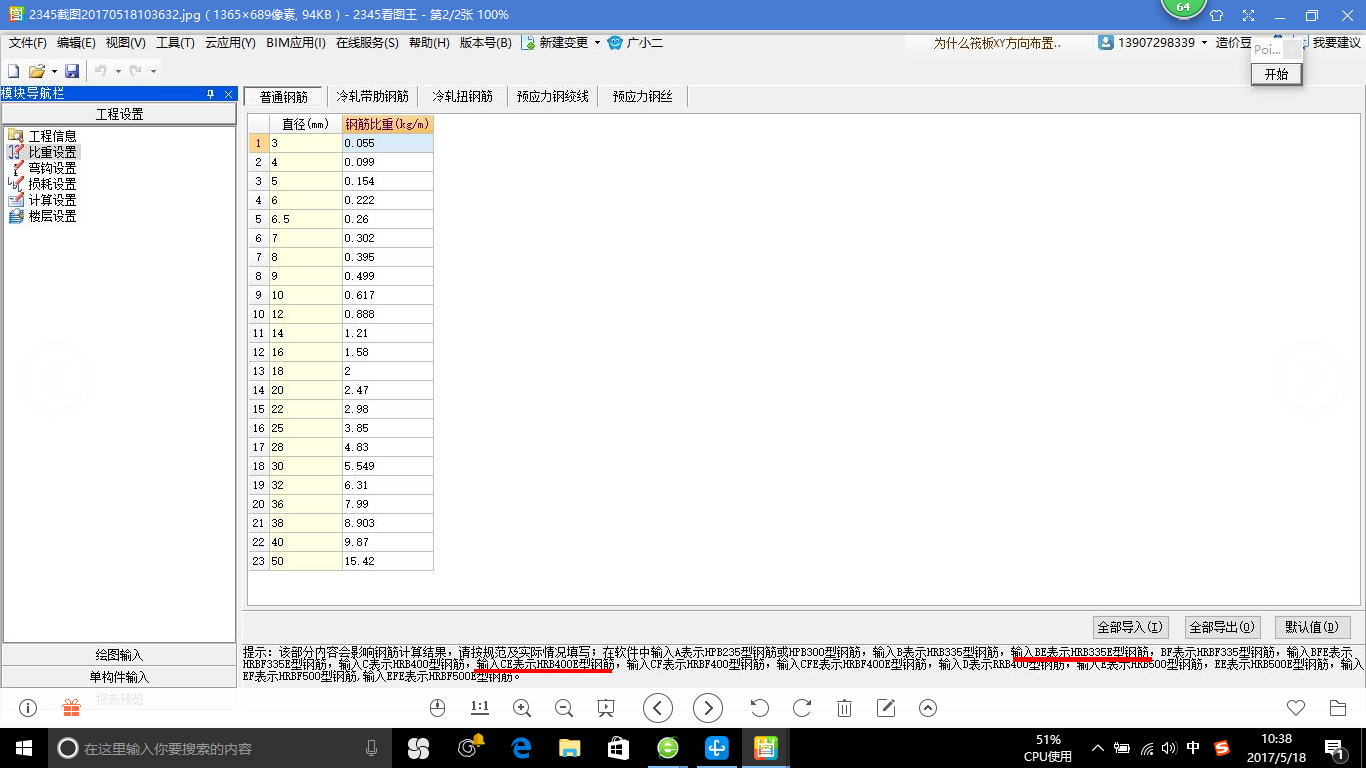This screenshot has width=1366, height=768.
Task: Open the 工具(T) menu
Action: tap(175, 43)
